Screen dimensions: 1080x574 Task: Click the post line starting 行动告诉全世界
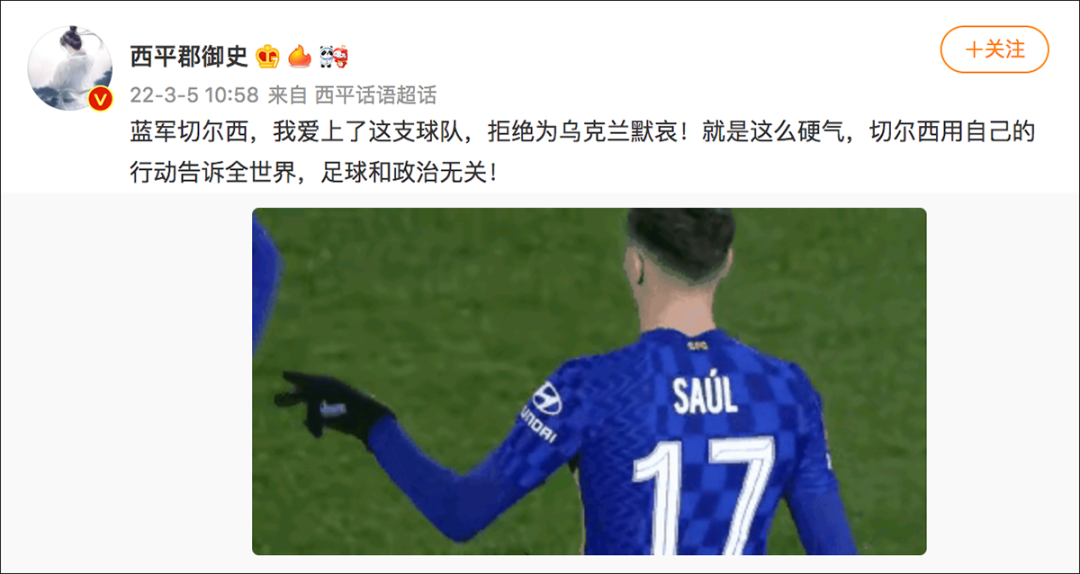click(313, 172)
